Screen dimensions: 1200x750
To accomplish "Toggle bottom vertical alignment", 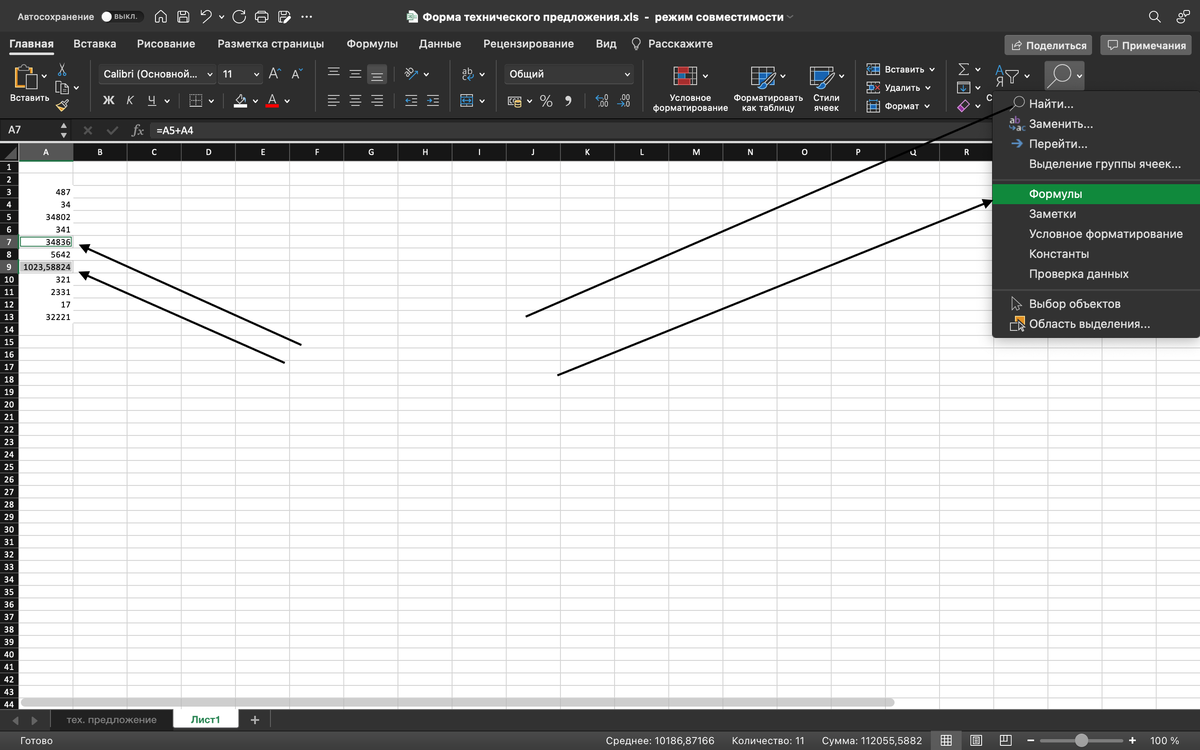I will click(377, 74).
